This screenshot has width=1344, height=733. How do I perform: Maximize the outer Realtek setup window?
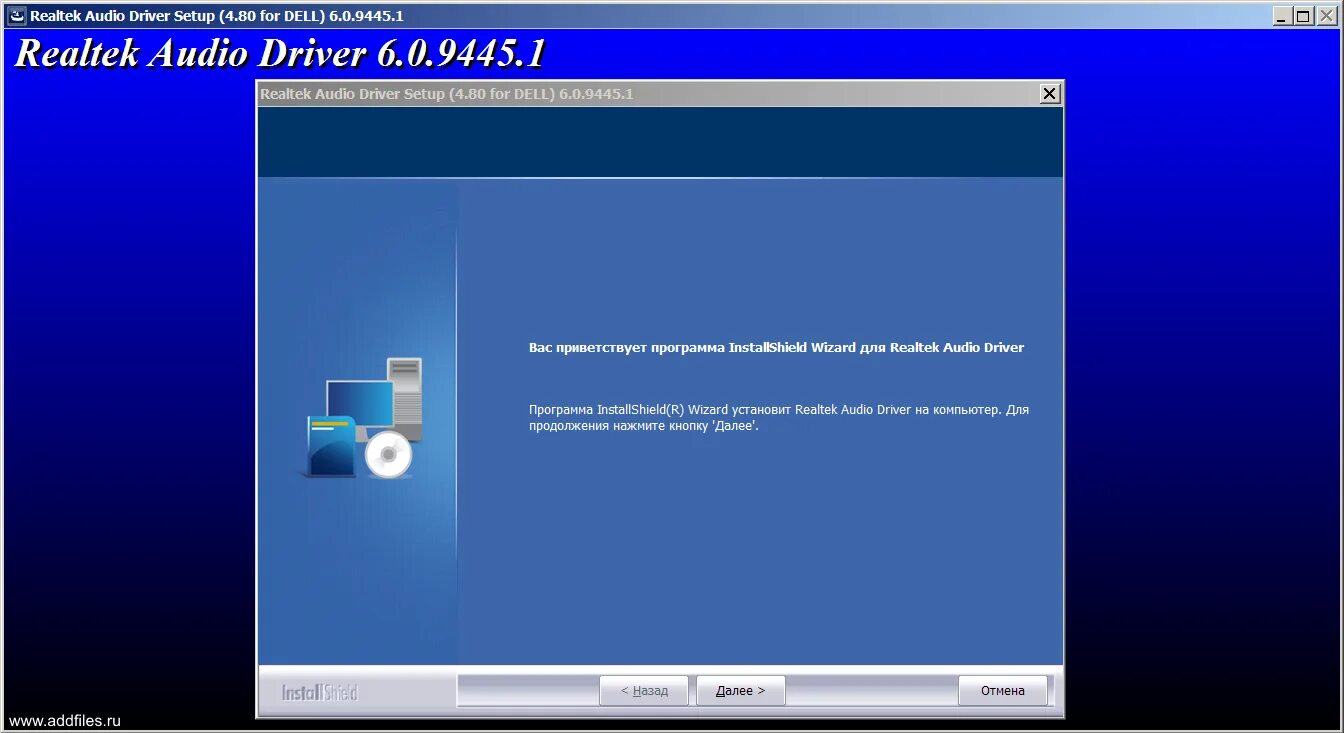click(1302, 15)
